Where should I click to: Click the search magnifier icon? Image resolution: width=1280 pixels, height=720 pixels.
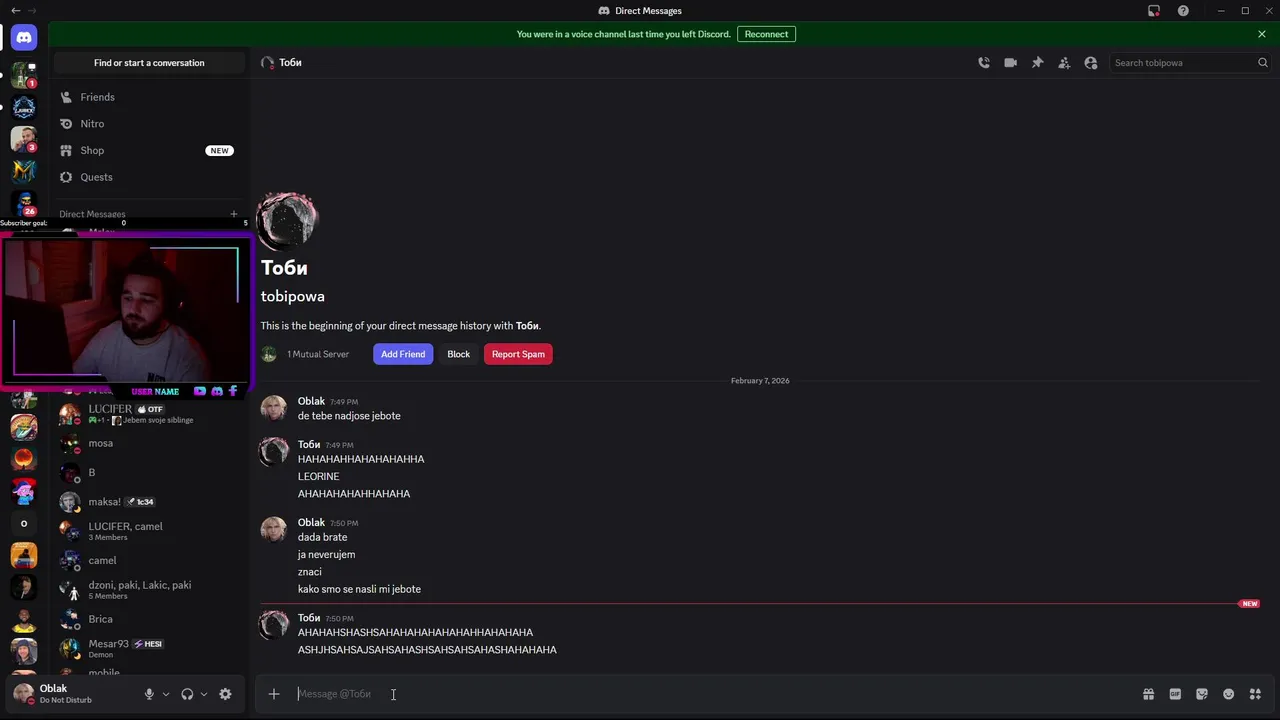(x=1263, y=62)
